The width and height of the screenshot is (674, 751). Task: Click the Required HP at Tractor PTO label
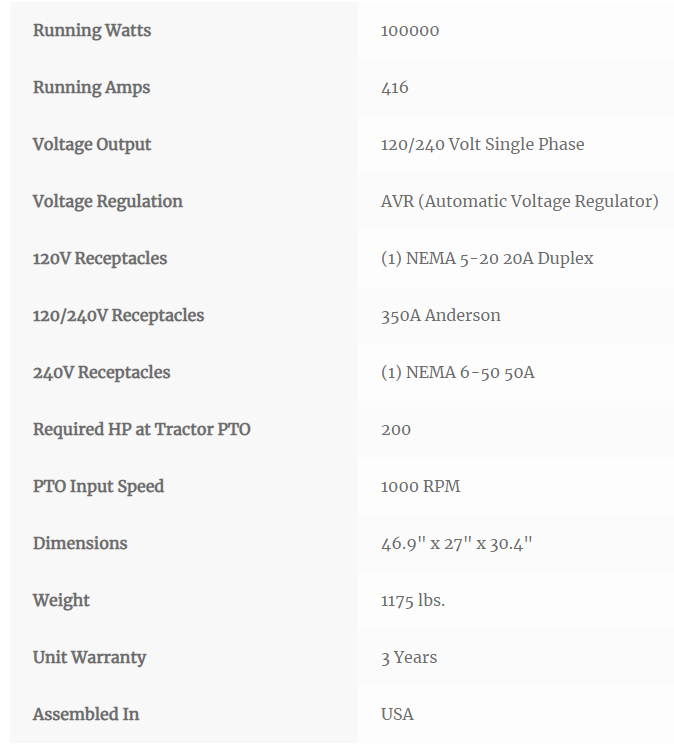pos(142,430)
